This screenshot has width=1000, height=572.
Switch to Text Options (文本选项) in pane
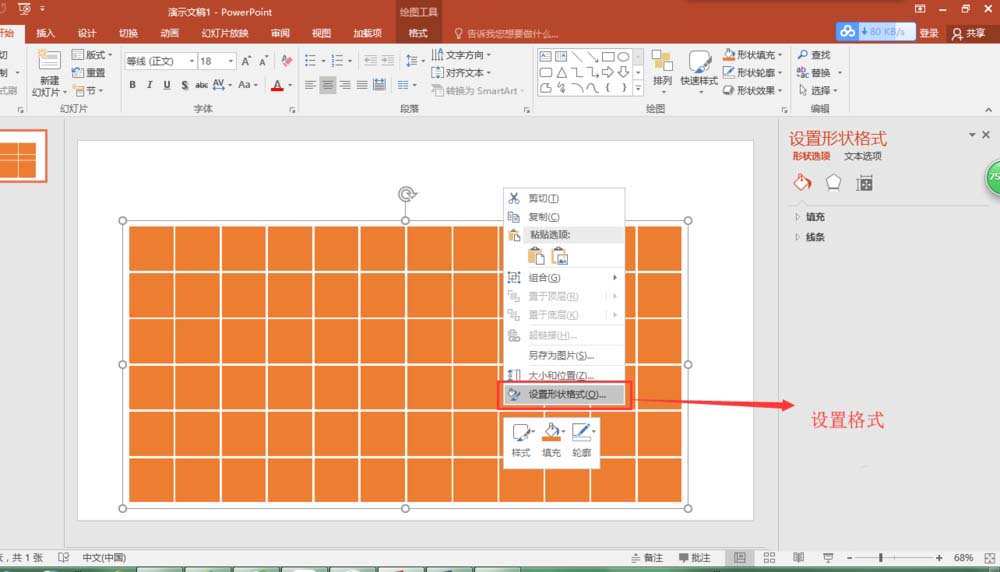[x=863, y=156]
